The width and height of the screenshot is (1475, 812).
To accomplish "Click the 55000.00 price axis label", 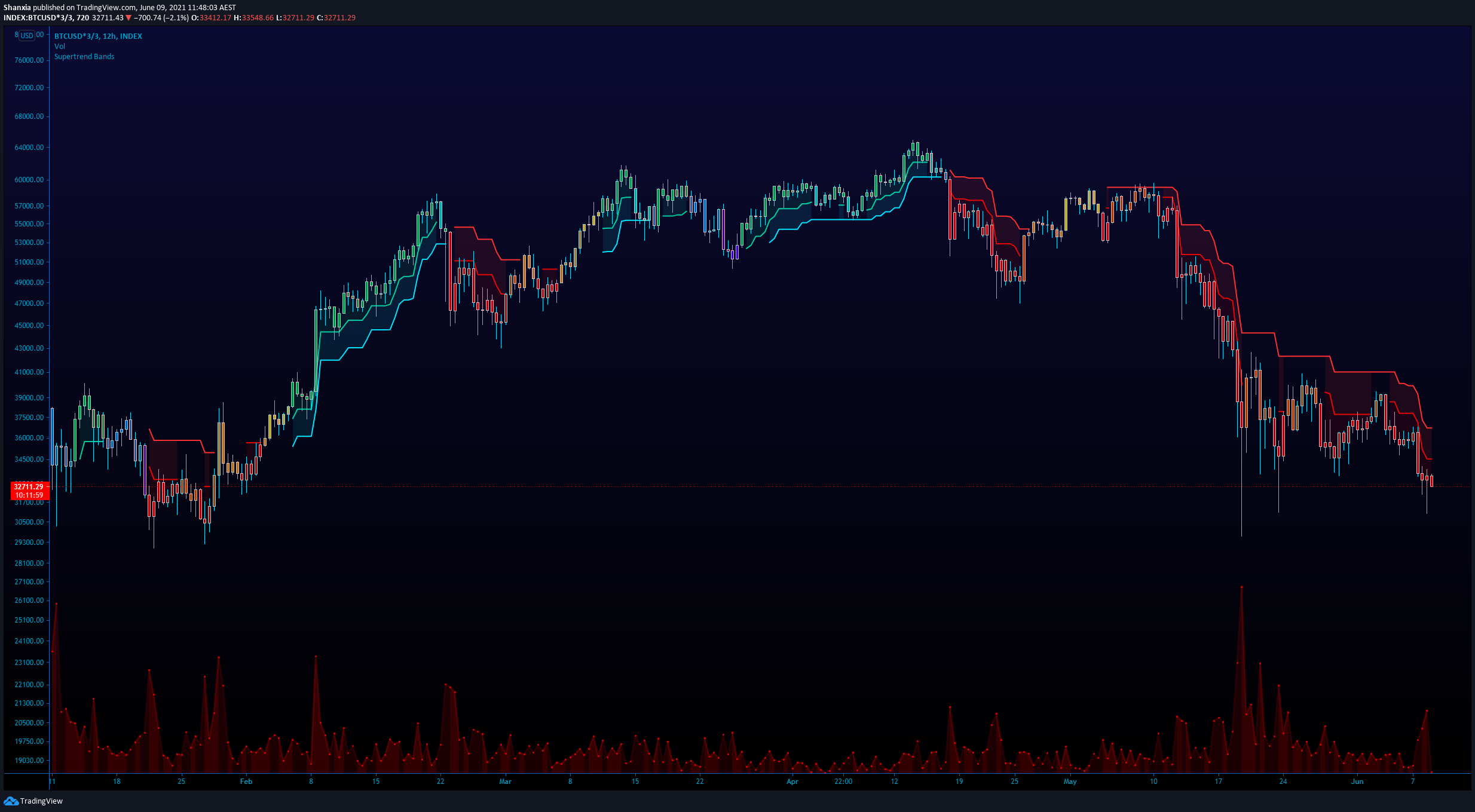I will click(x=29, y=224).
